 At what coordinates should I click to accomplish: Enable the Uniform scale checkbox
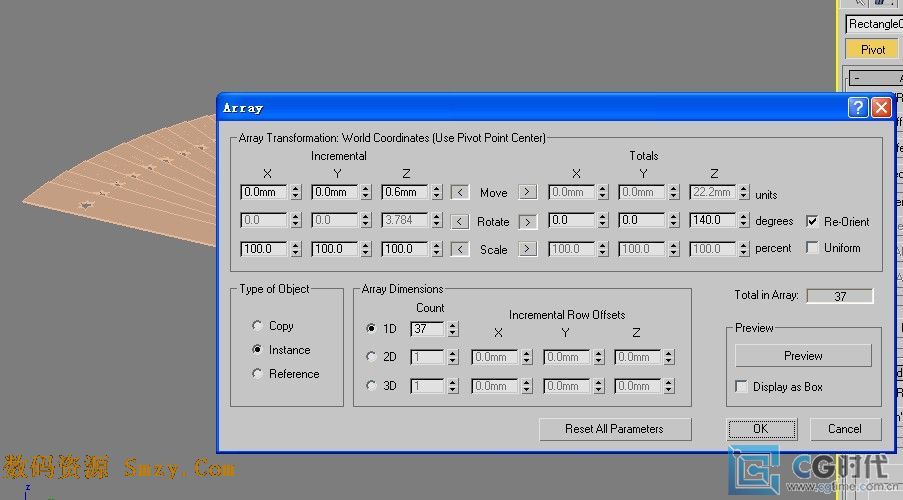812,248
